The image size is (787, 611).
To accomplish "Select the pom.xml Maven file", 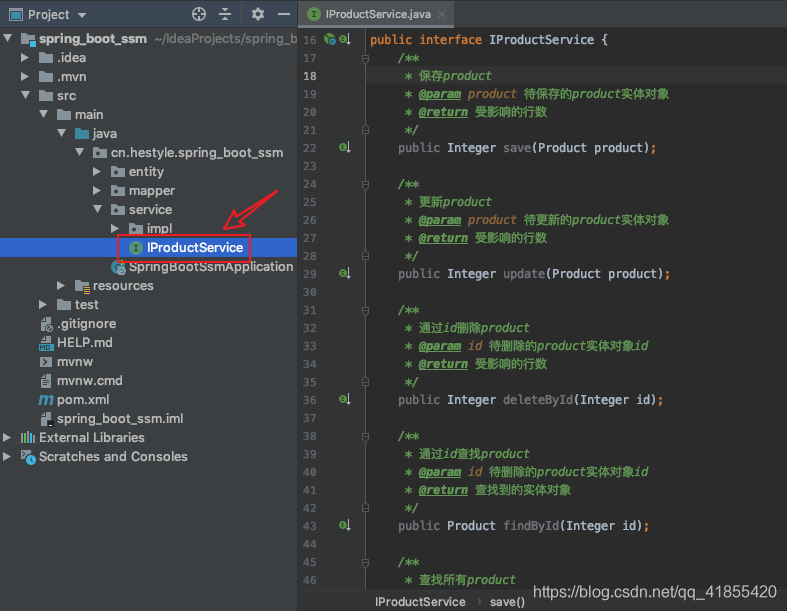I will [149, 400].
